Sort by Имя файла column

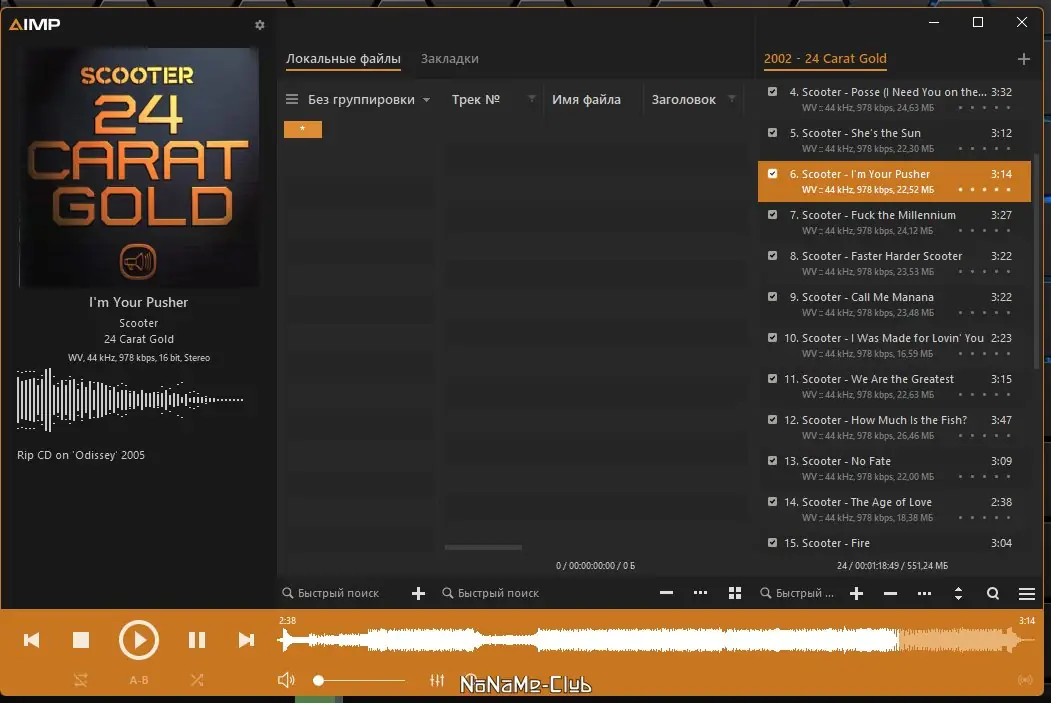pyautogui.click(x=586, y=100)
